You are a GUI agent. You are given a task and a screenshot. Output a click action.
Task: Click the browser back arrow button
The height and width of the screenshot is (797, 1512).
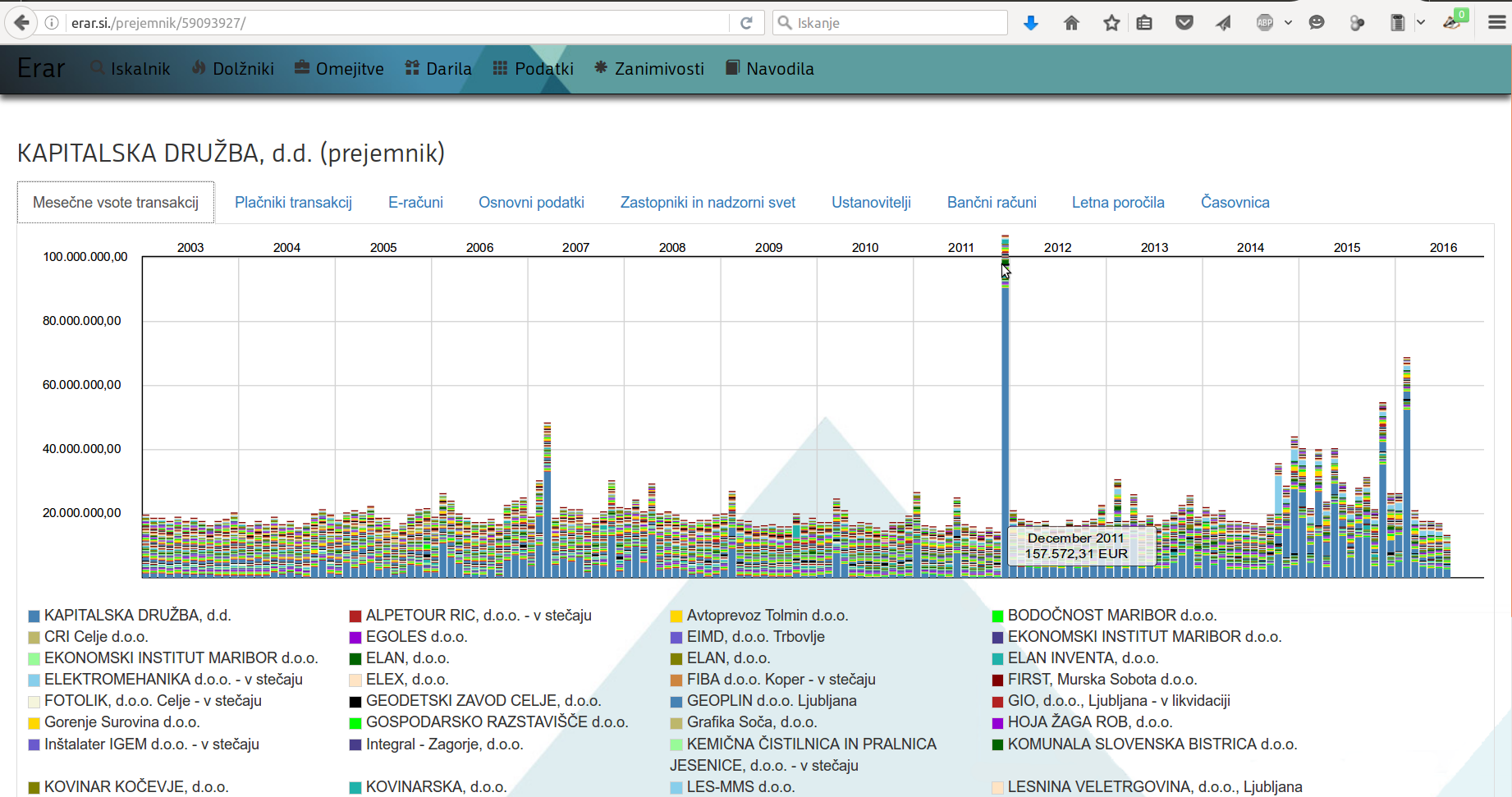[x=21, y=23]
